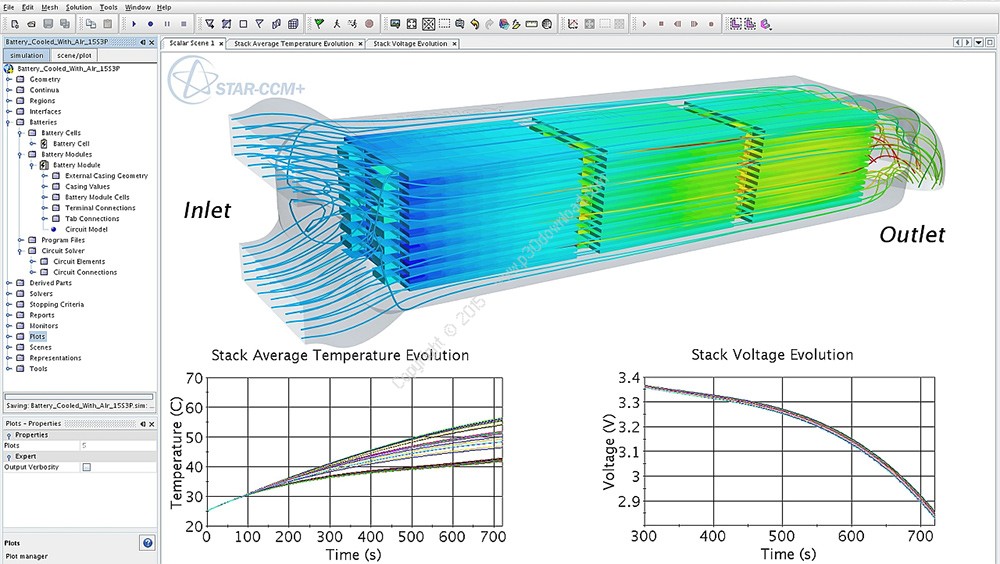Click the Fit View crossed-box icon
The height and width of the screenshot is (564, 1000).
coord(429,24)
